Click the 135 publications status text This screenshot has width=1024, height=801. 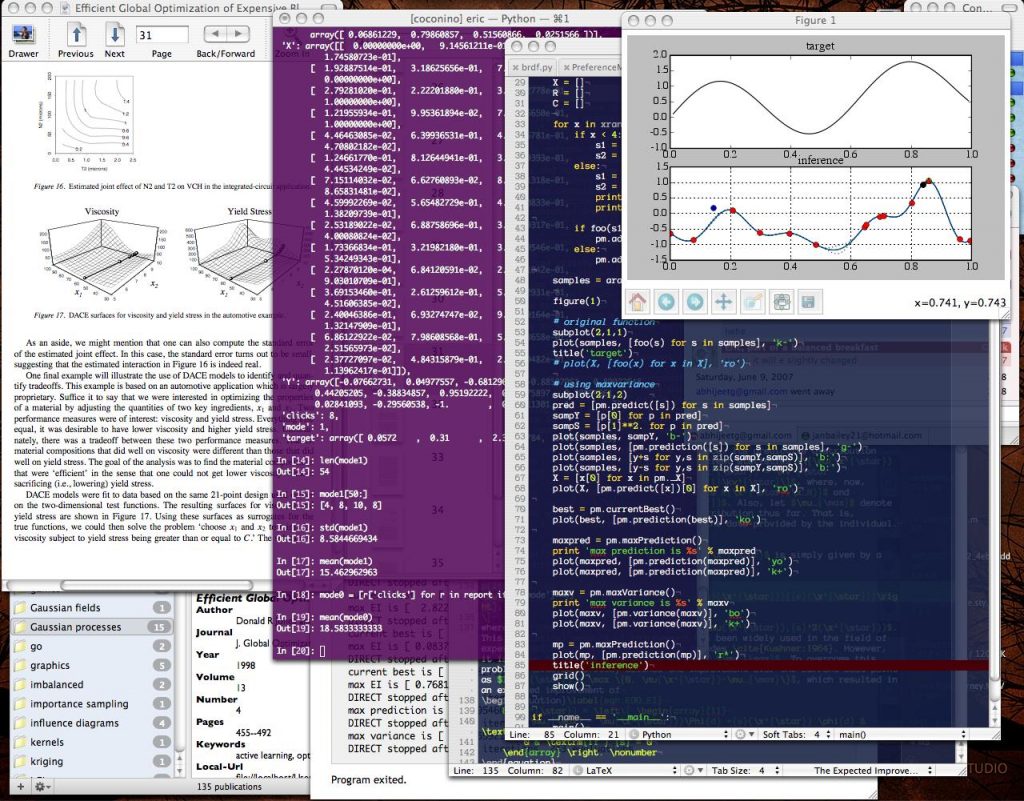(229, 787)
